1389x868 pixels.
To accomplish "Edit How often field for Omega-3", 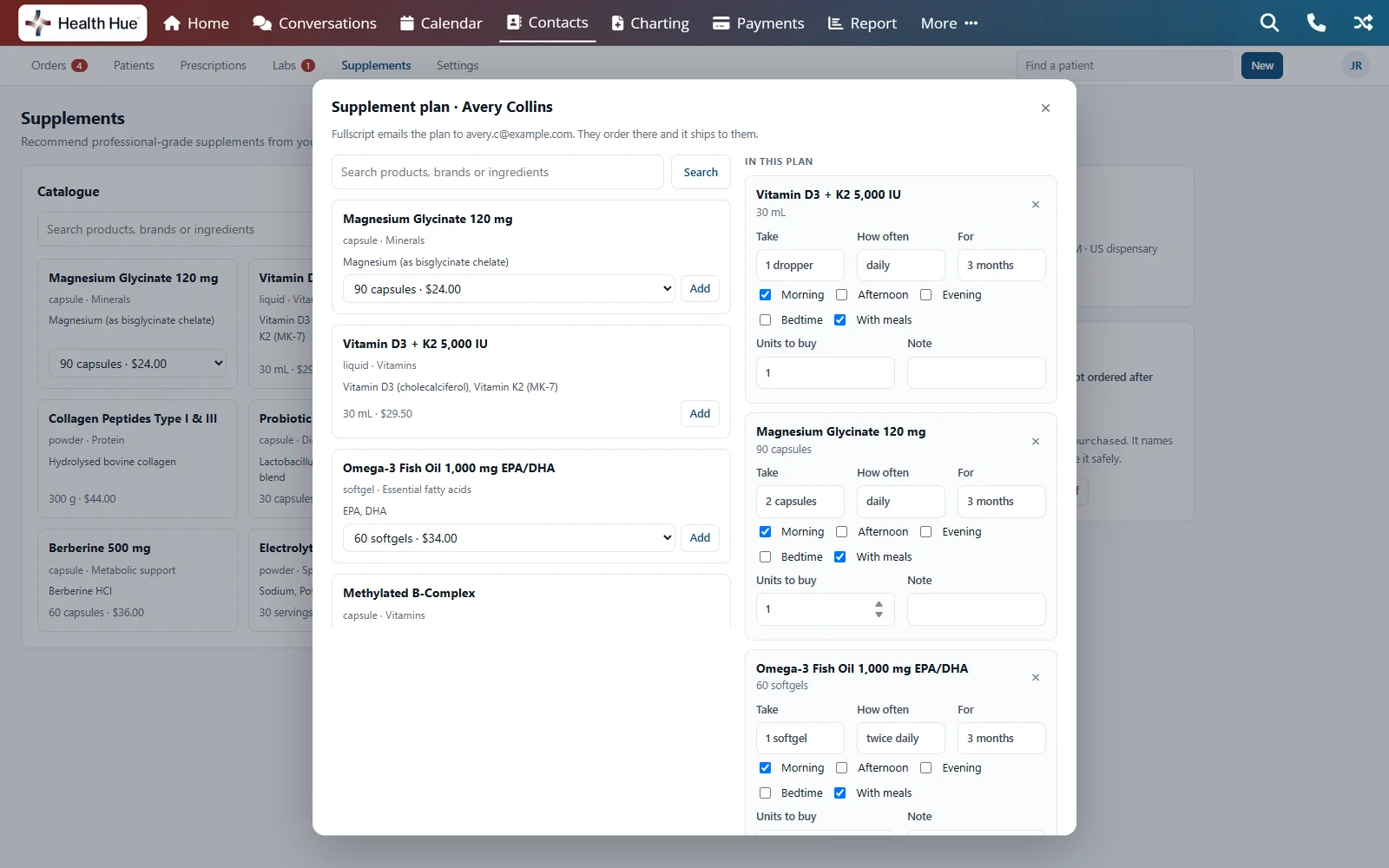I will click(901, 739).
